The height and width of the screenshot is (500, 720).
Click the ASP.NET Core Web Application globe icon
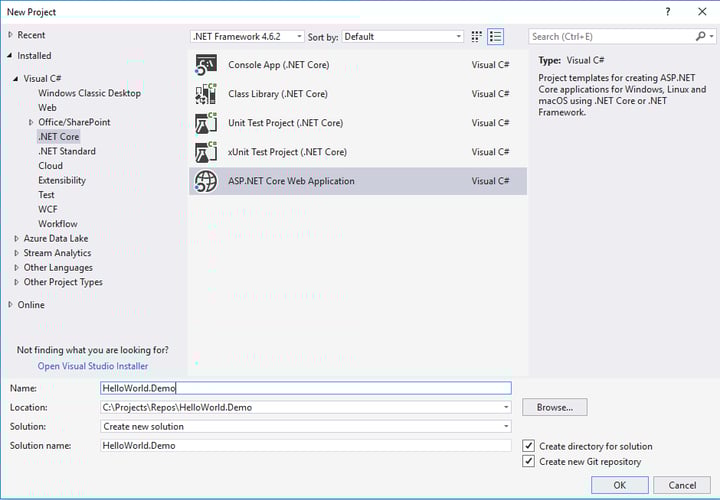click(206, 181)
